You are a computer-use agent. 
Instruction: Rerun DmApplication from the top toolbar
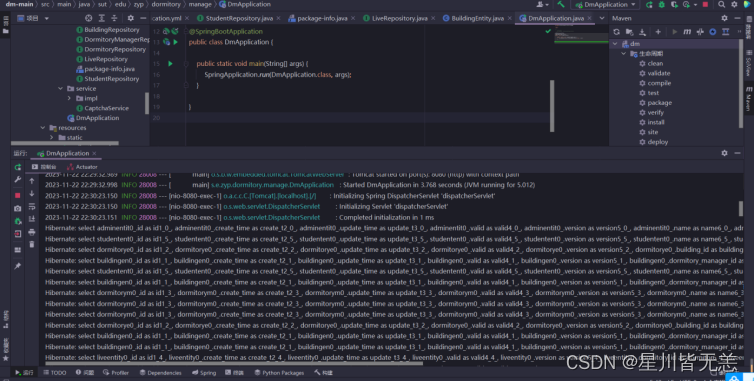pyautogui.click(x=649, y=5)
